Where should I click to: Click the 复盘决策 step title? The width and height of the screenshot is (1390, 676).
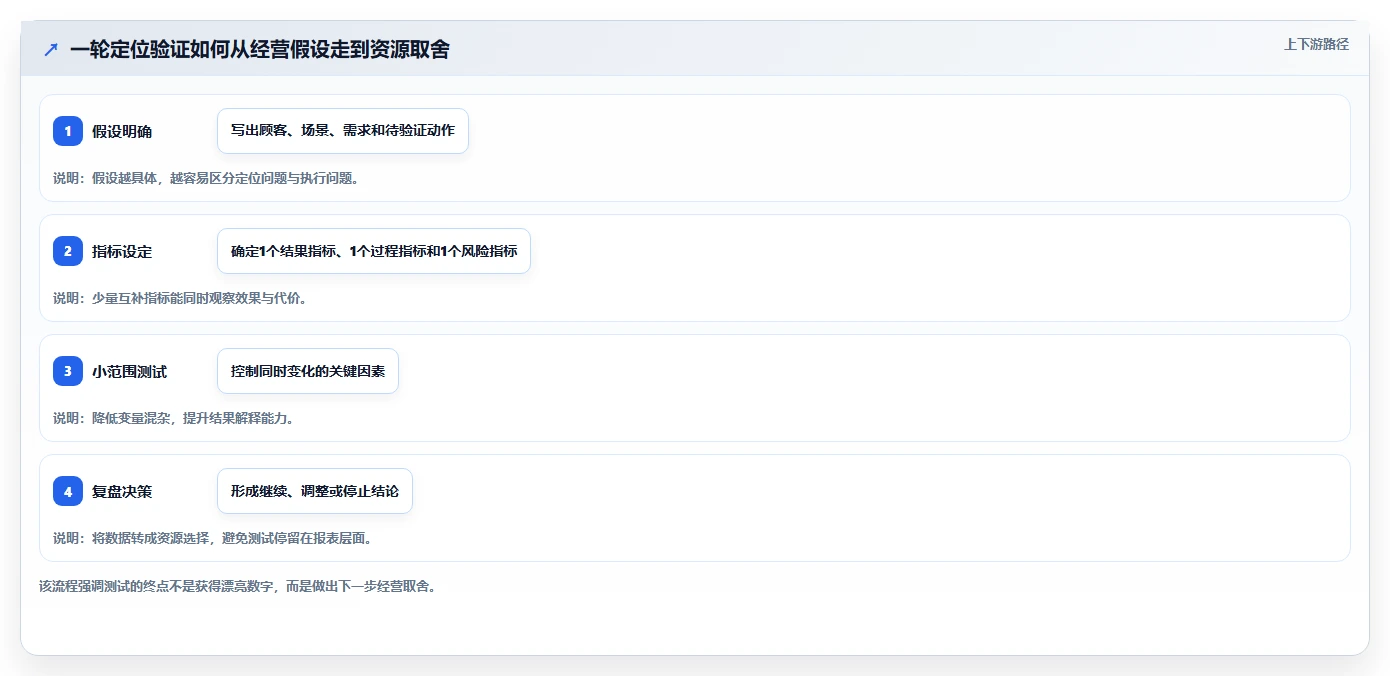(x=122, y=491)
